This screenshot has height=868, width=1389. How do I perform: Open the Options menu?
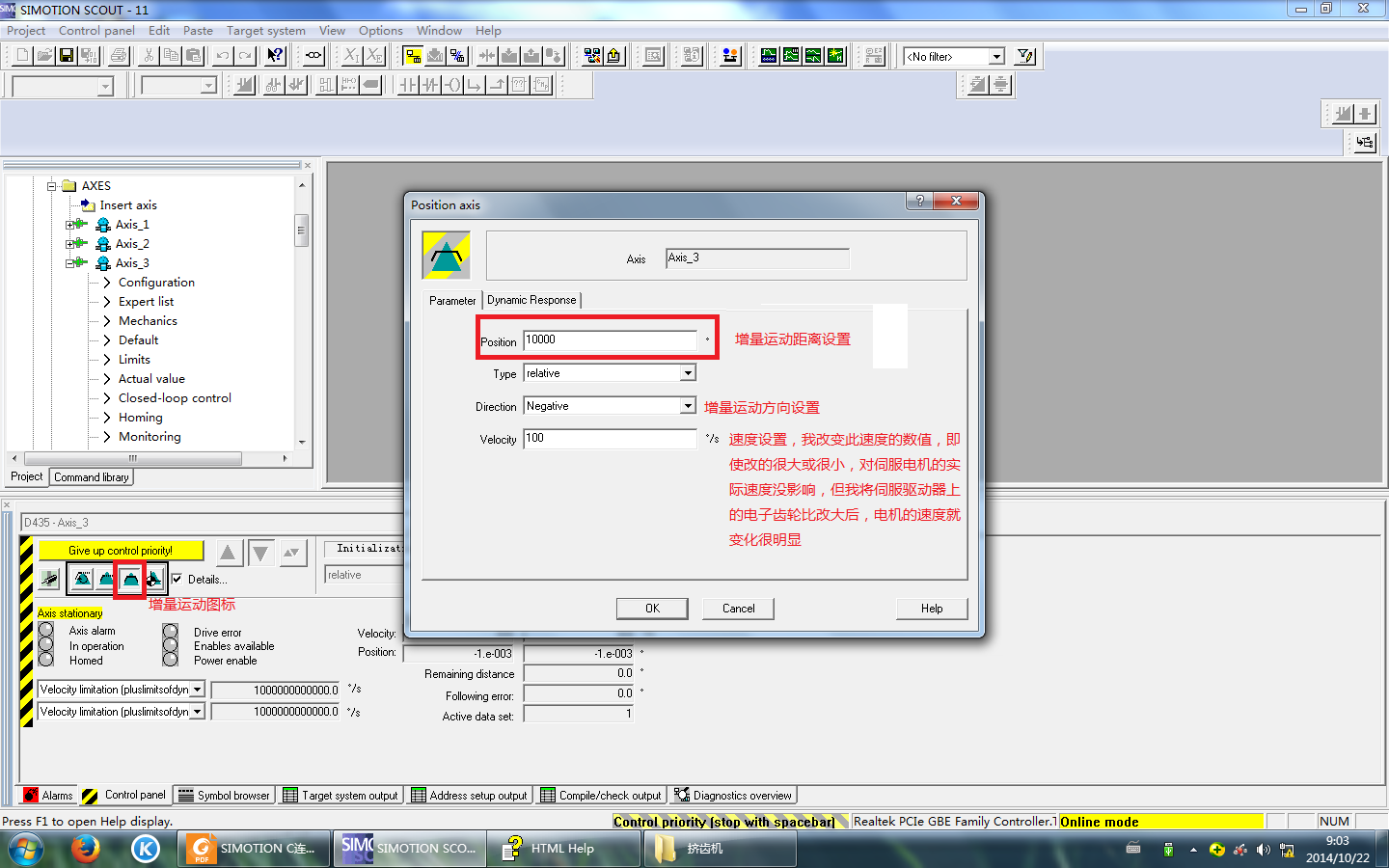(381, 31)
